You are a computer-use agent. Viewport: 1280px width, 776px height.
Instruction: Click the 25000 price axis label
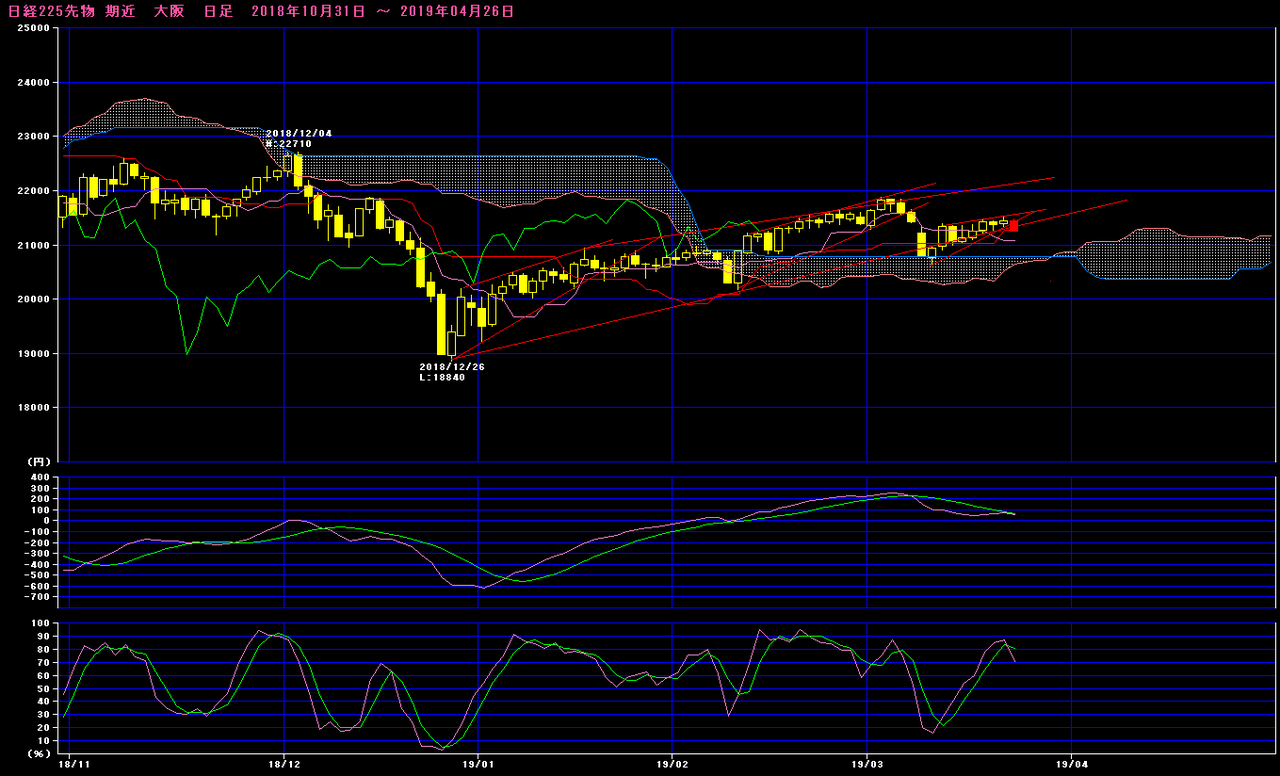tap(34, 29)
